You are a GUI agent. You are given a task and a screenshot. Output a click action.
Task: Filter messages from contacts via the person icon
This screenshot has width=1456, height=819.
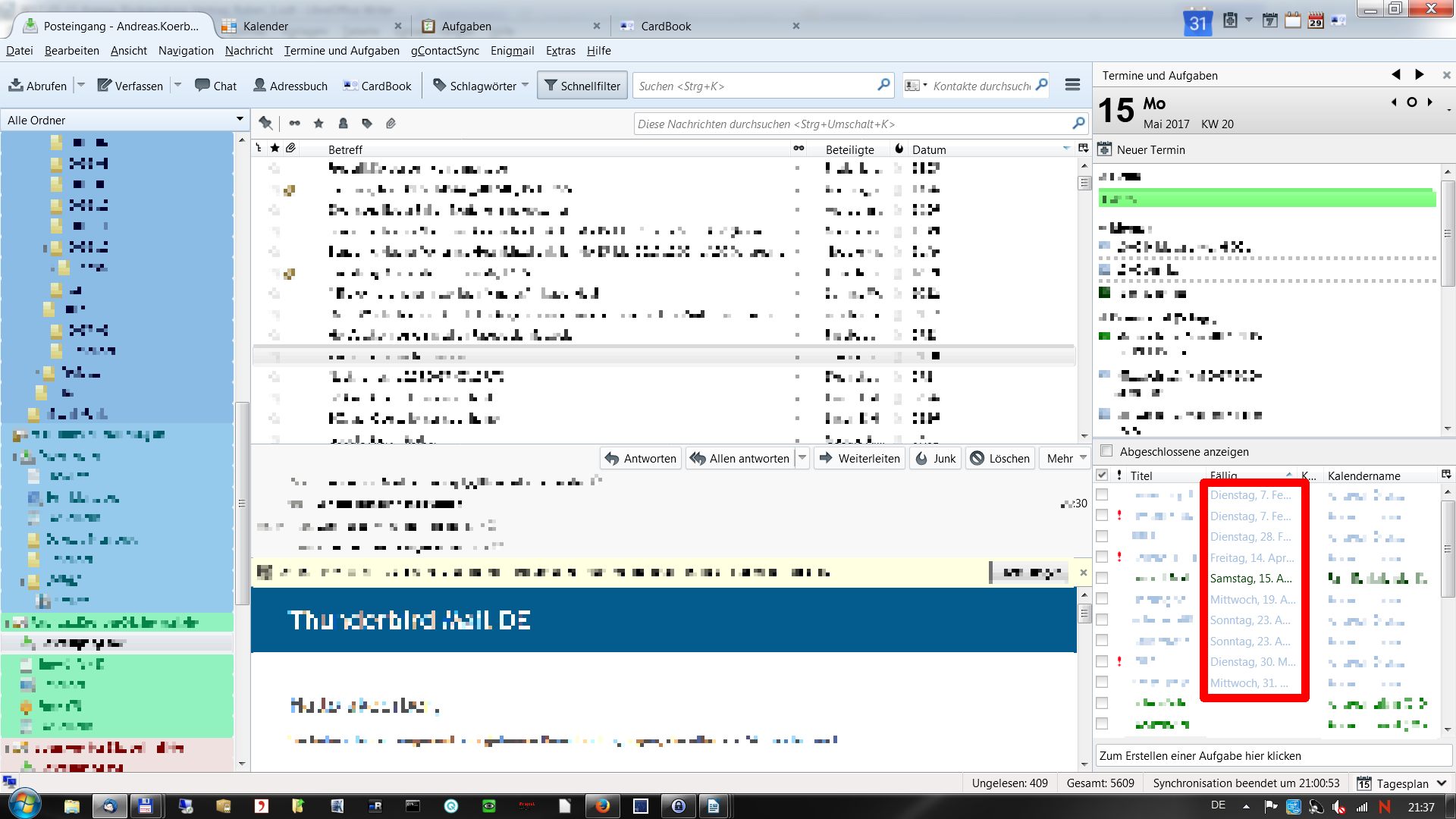point(343,123)
